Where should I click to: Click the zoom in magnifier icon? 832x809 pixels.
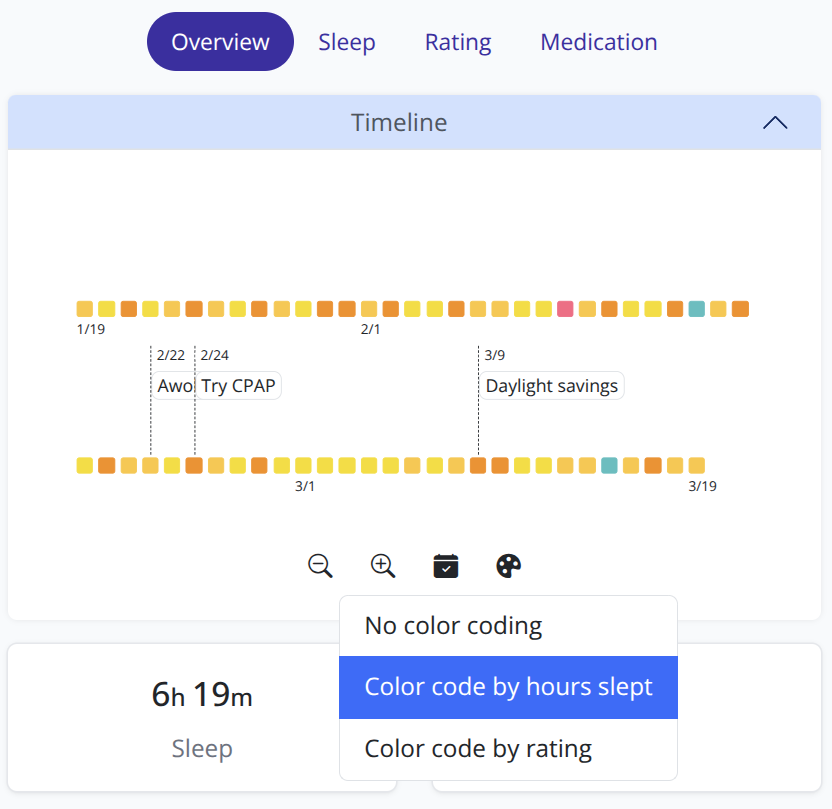point(383,566)
